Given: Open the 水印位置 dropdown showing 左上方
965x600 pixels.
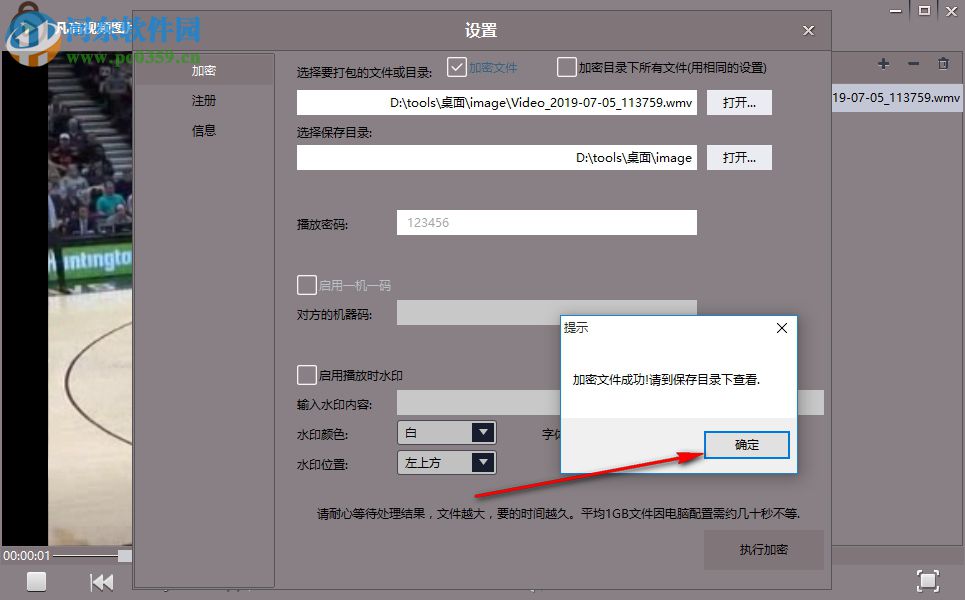Looking at the screenshot, I should [x=440, y=462].
